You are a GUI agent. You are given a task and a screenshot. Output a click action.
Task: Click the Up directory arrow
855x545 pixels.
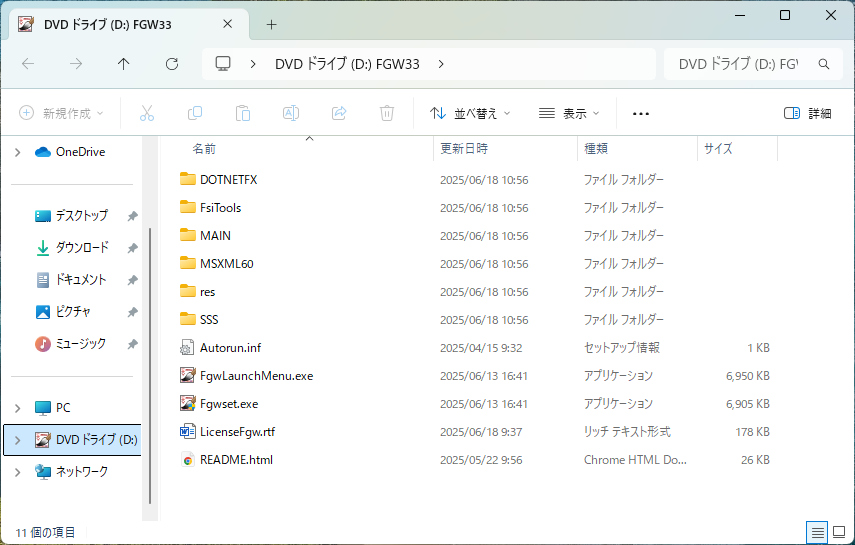tap(124, 64)
